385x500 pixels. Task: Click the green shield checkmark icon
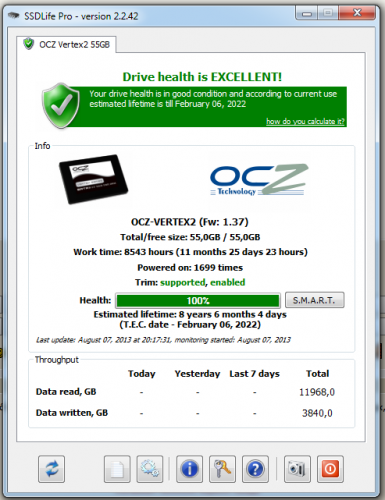coord(61,106)
